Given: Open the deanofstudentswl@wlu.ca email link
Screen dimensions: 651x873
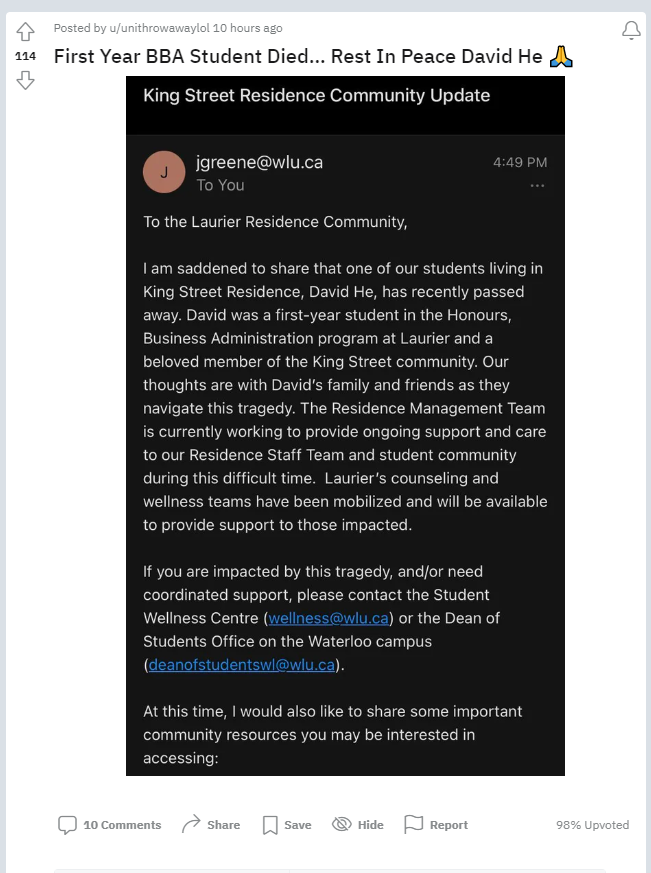Looking at the screenshot, I should point(242,665).
